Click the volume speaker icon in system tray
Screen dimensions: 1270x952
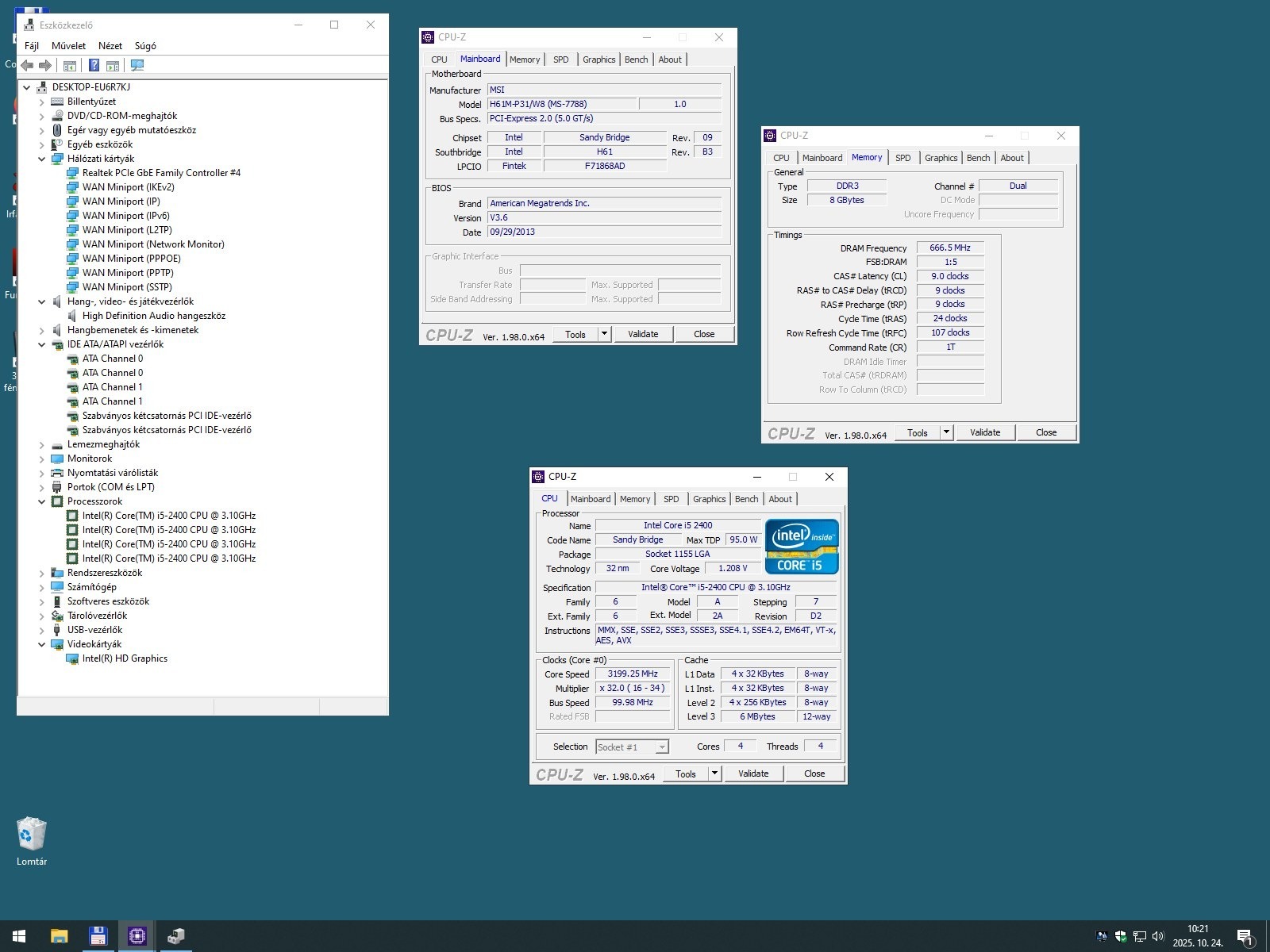coord(1157,936)
